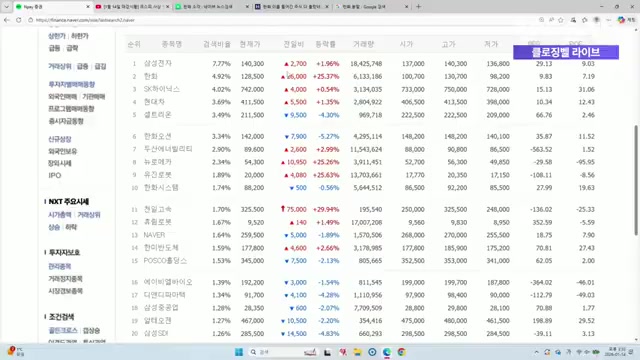
Task: Open 외국인매매 in the sidebar
Action: pyautogui.click(x=62, y=97)
